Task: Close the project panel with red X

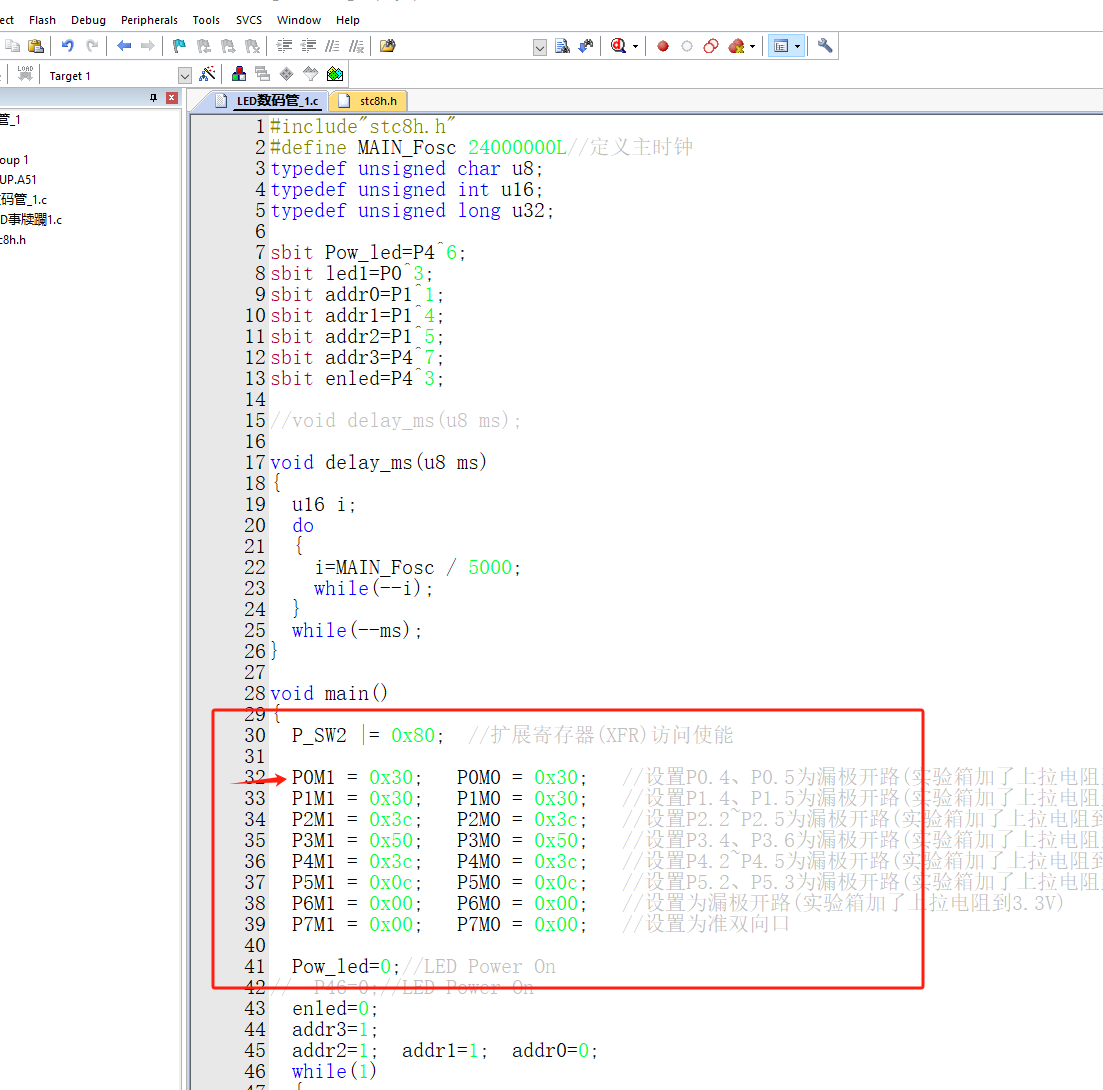Action: tap(172, 98)
